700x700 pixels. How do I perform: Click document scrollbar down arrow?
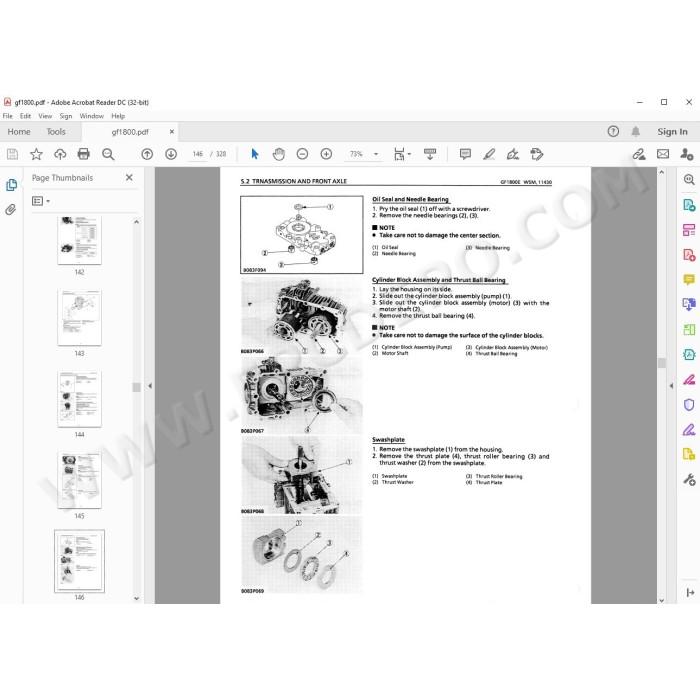[x=662, y=600]
